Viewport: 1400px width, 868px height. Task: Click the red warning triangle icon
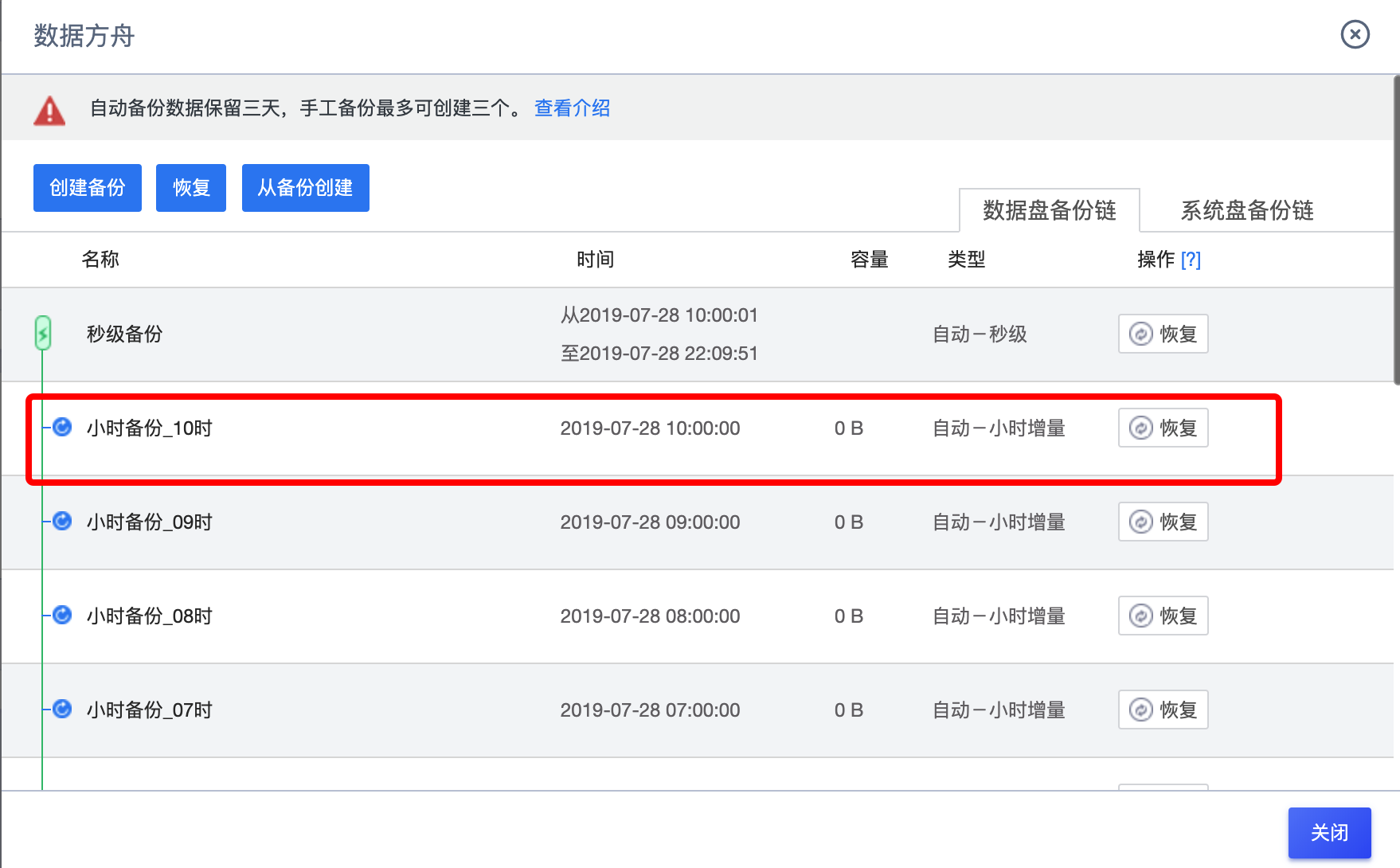click(x=49, y=111)
